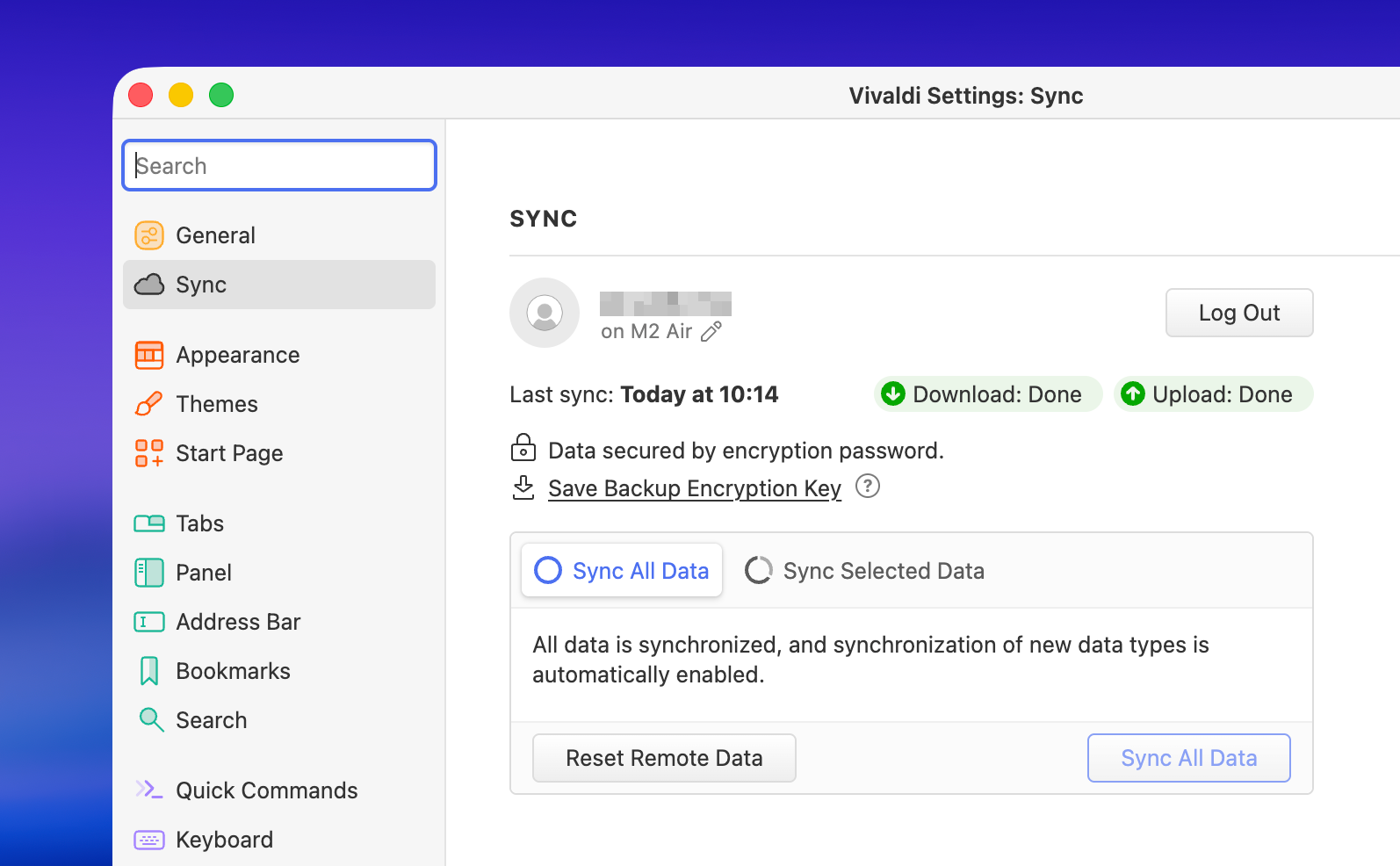The image size is (1400, 866).
Task: Click the General settings sliders icon
Action: 149,235
